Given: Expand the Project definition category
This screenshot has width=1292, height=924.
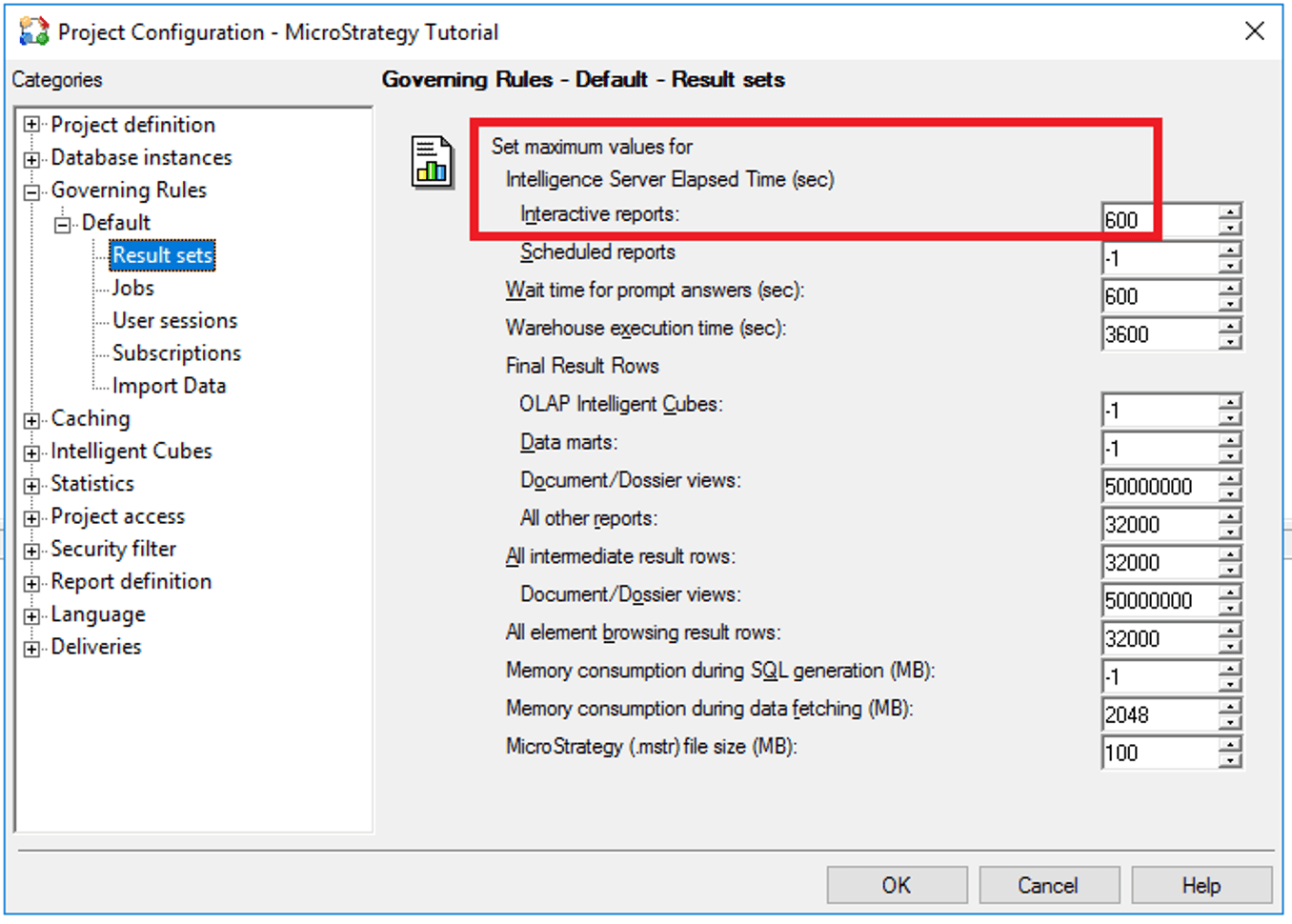Looking at the screenshot, I should coord(32,125).
